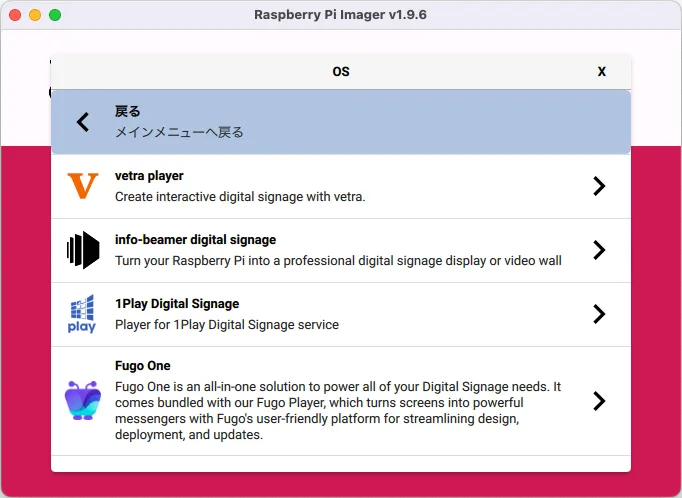The image size is (682, 498).
Task: Select the vetra player title
Action: 149,176
